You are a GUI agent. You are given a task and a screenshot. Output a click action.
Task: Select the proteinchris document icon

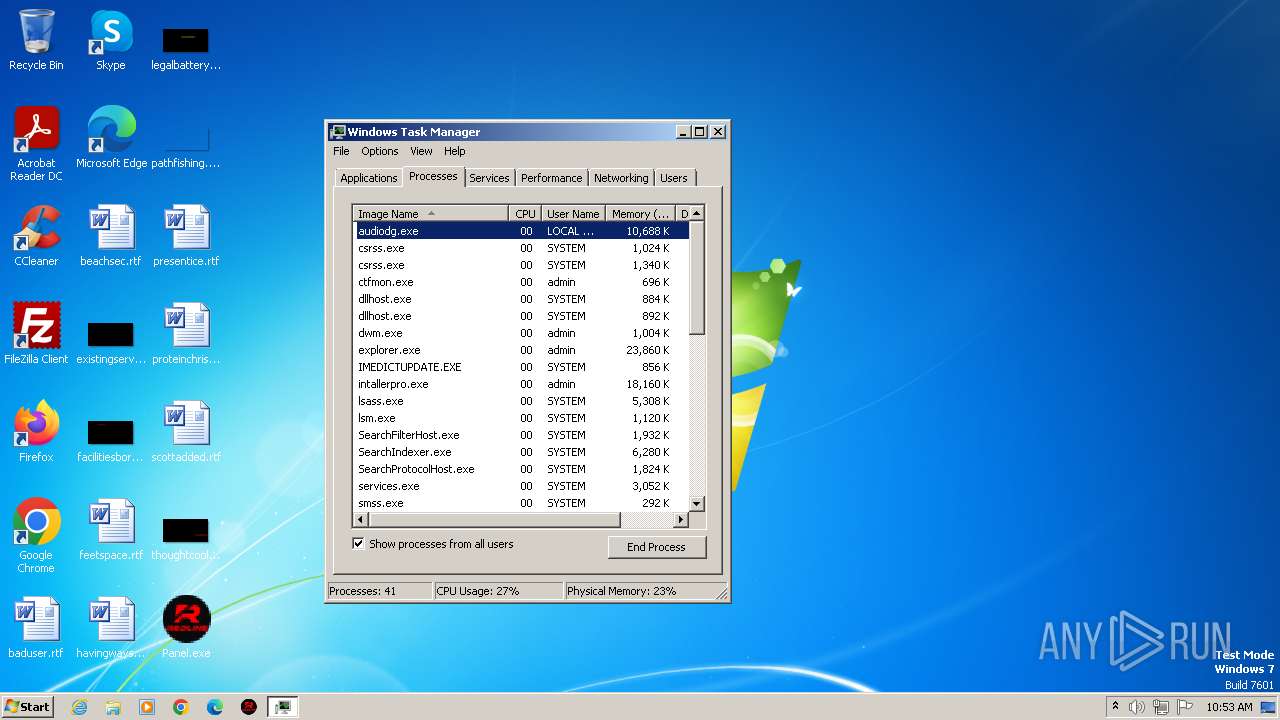point(186,334)
